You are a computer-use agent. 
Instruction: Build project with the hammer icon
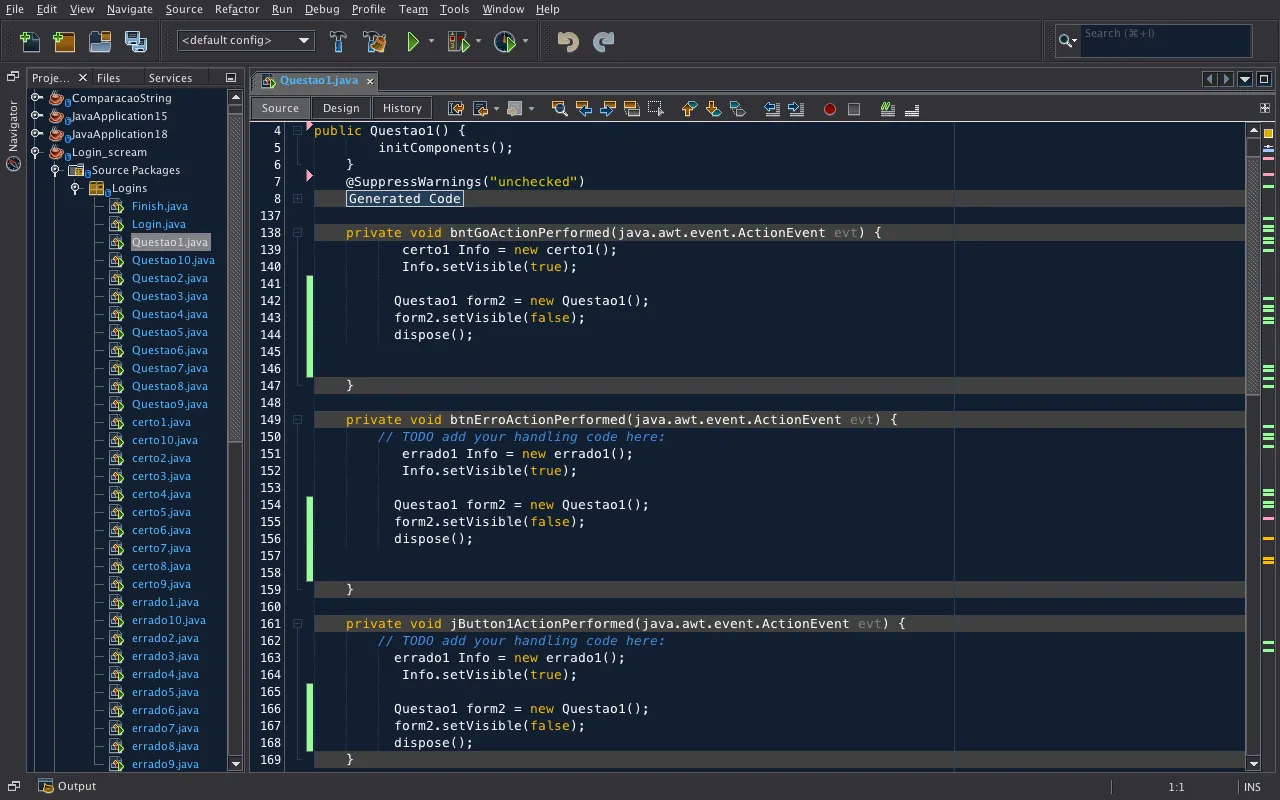coord(338,41)
